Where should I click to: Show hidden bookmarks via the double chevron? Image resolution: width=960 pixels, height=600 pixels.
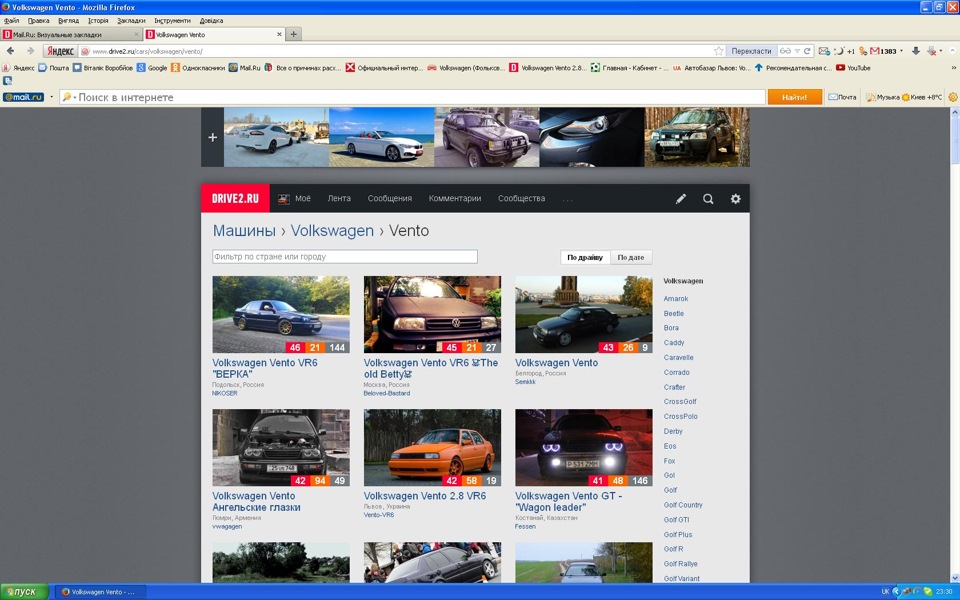click(953, 68)
